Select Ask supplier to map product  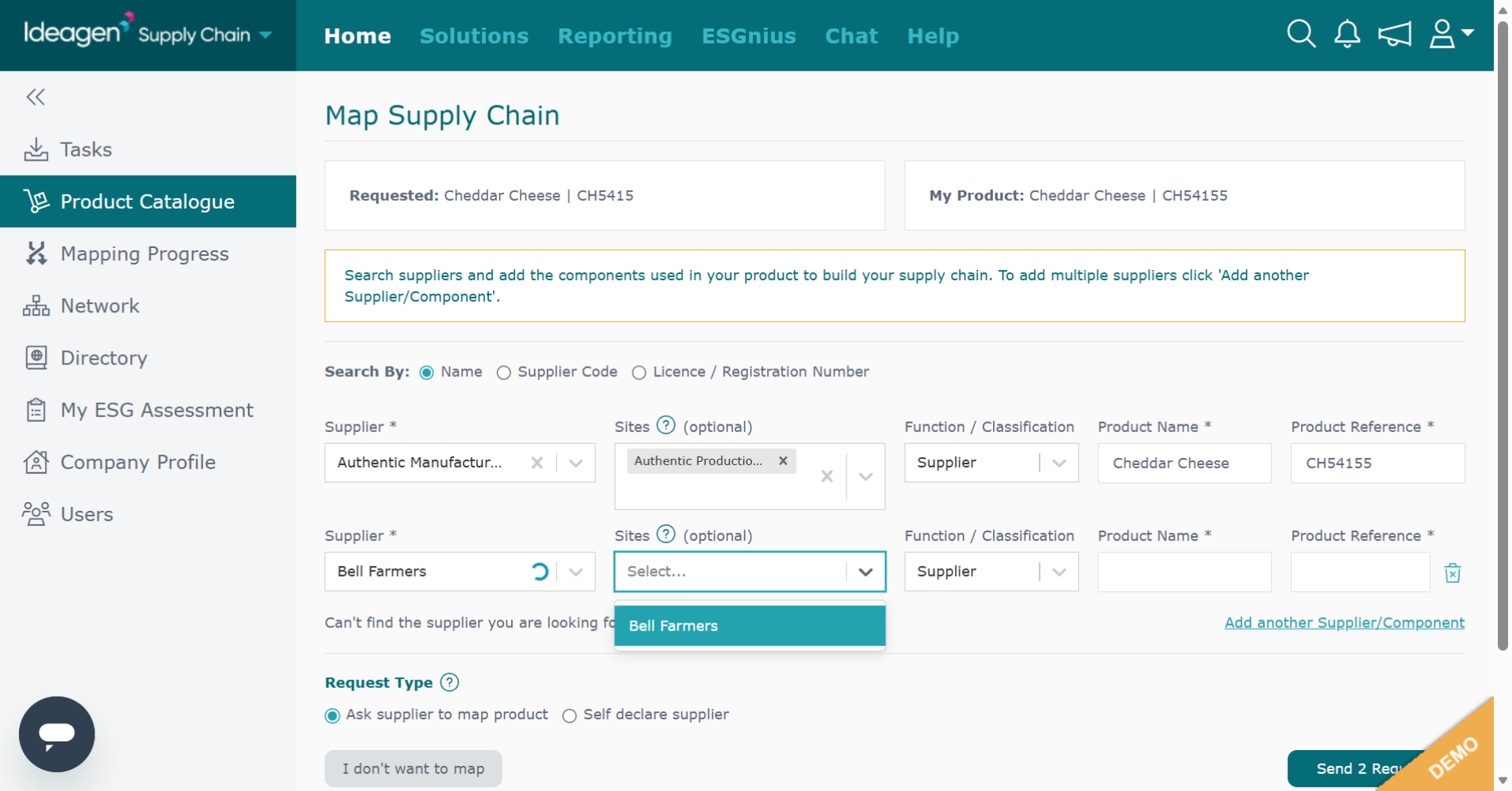[332, 715]
